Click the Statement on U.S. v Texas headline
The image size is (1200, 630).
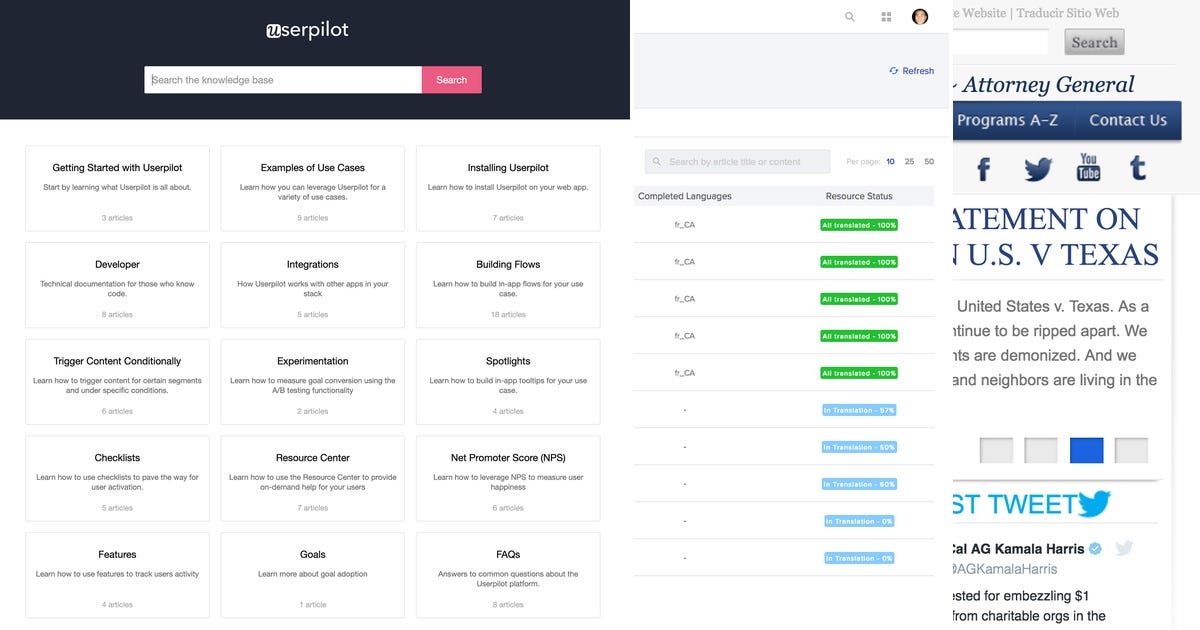coord(1055,236)
